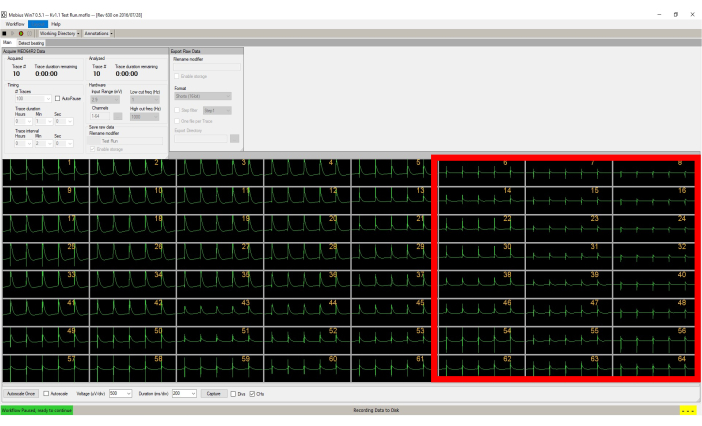Click the Export Directory browse button

point(234,139)
